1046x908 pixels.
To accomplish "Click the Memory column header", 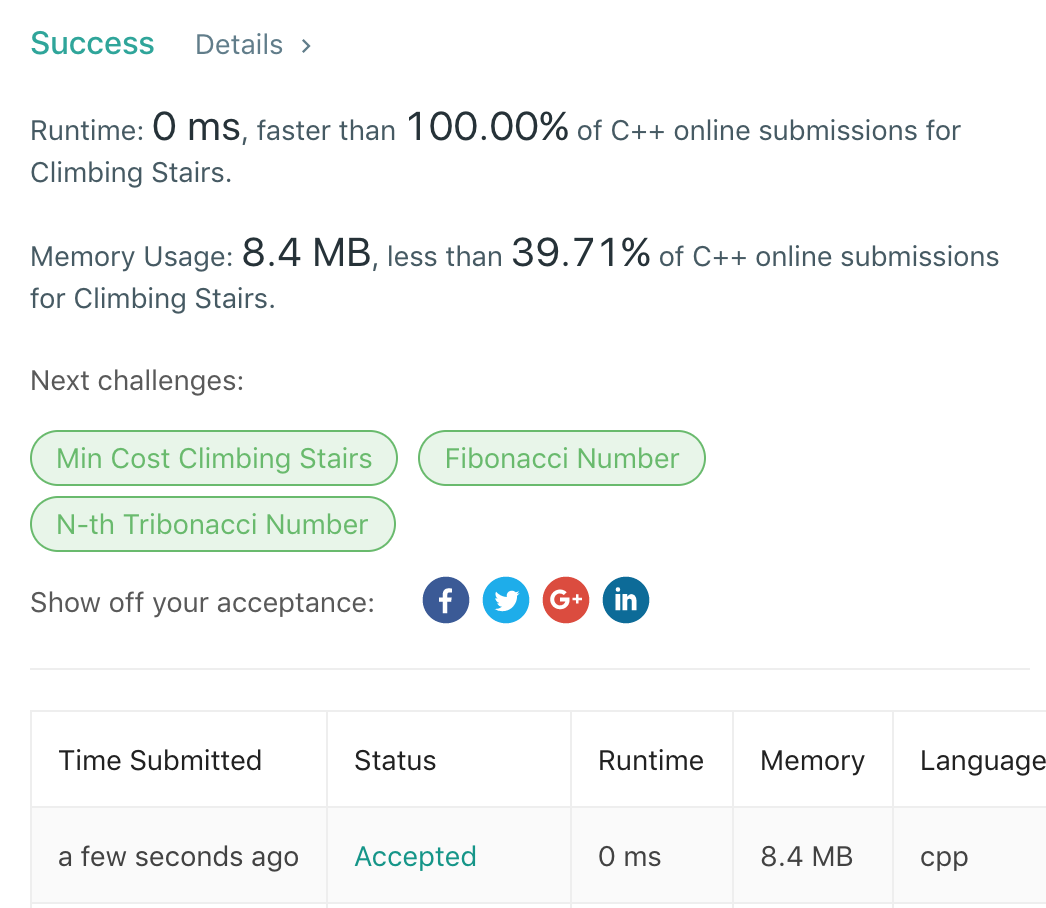I will [x=812, y=760].
